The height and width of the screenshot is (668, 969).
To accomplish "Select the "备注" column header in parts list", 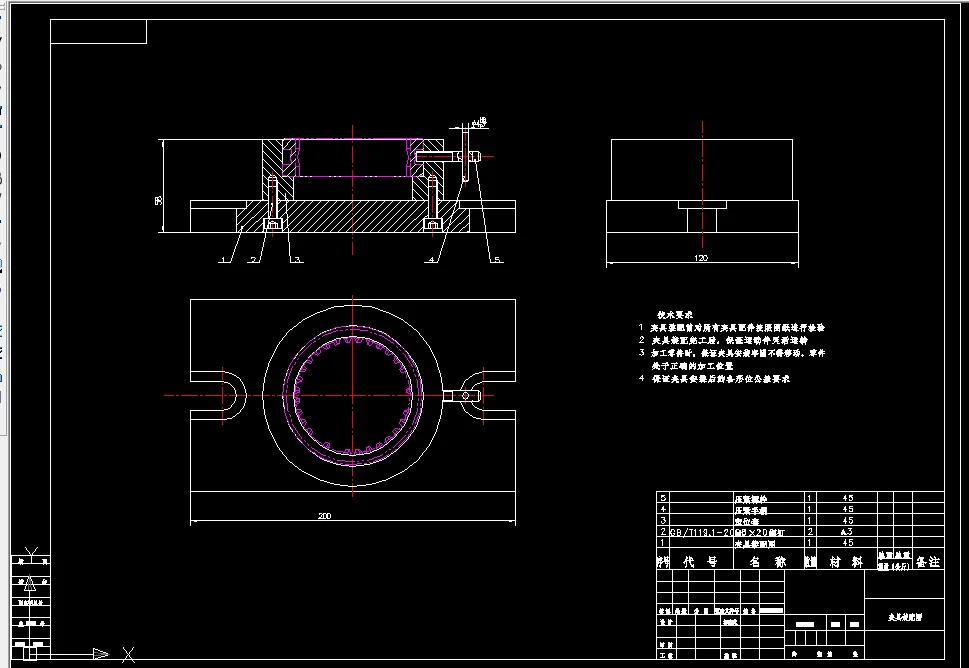I will (928, 561).
